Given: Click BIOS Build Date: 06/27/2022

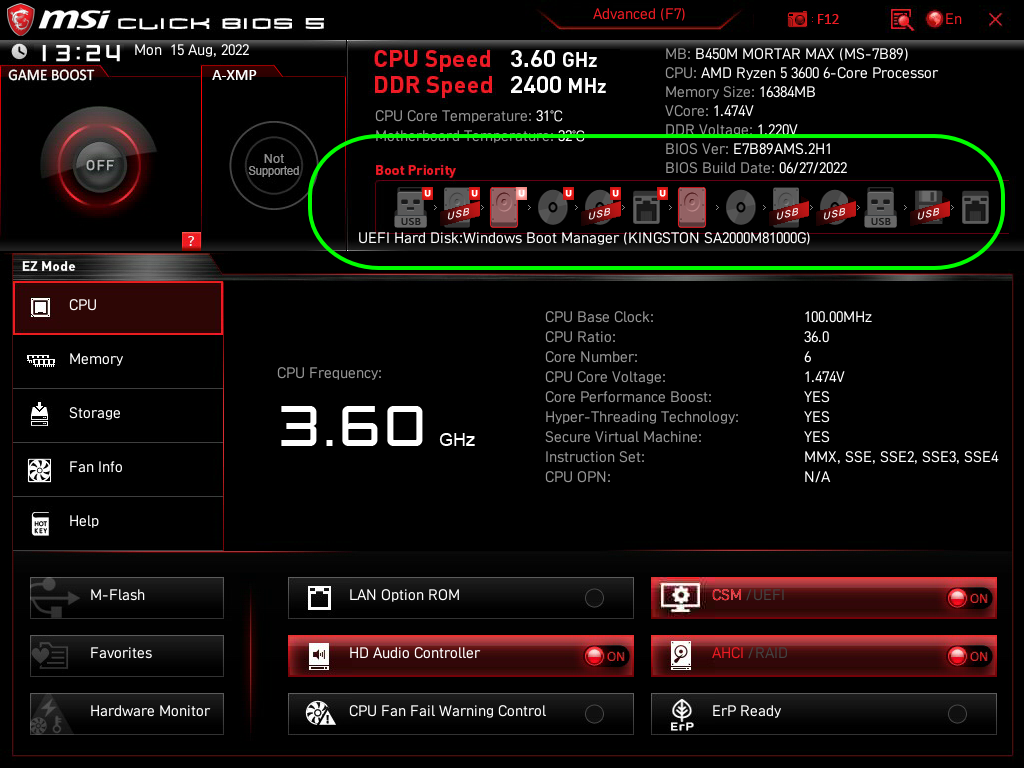Looking at the screenshot, I should coord(756,168).
